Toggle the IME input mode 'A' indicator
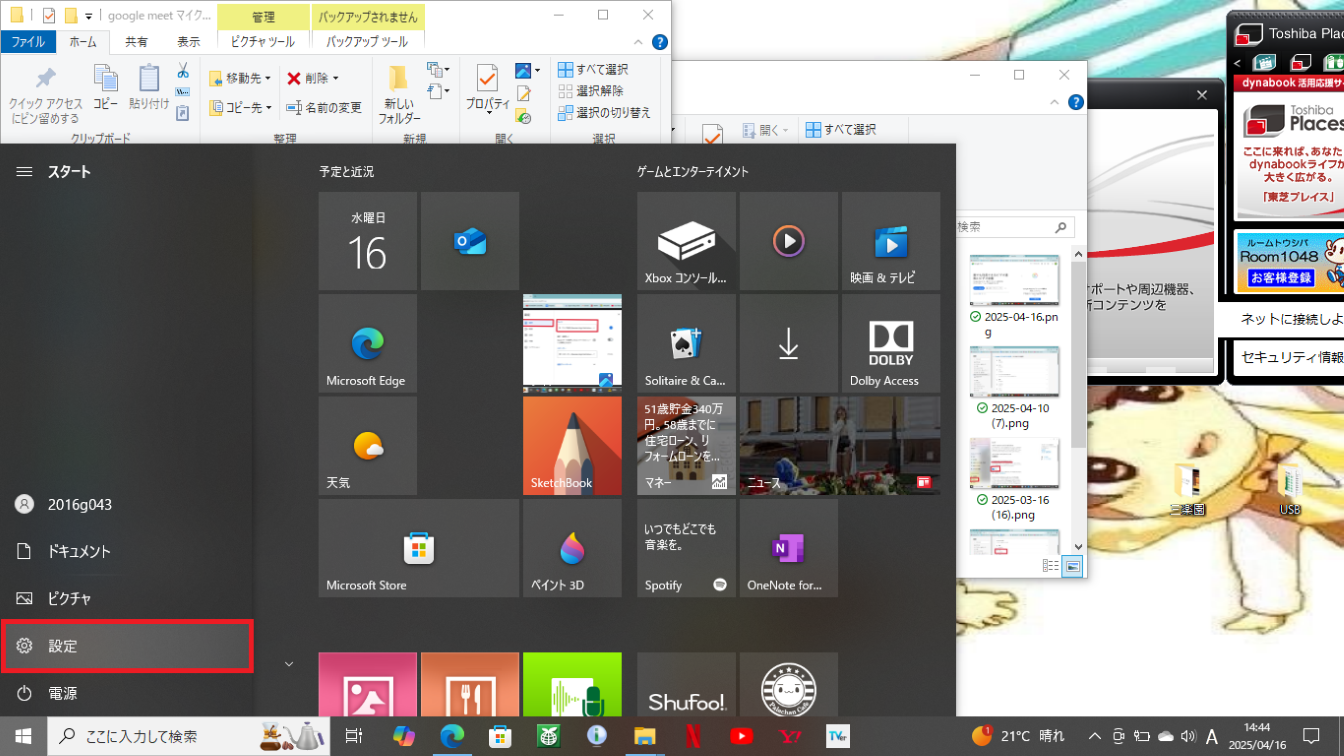 (1212, 737)
